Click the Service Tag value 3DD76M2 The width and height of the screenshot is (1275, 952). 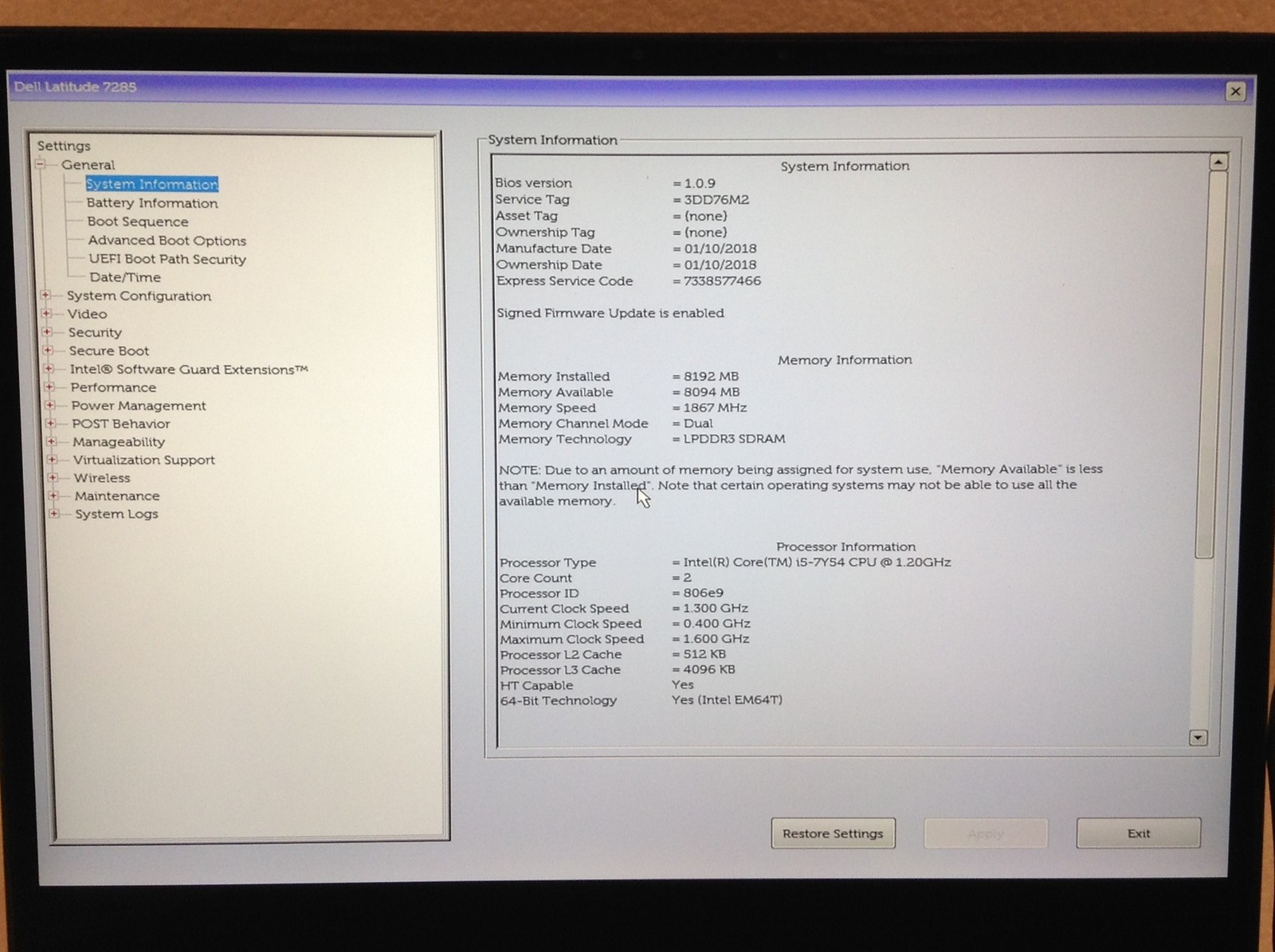point(716,200)
